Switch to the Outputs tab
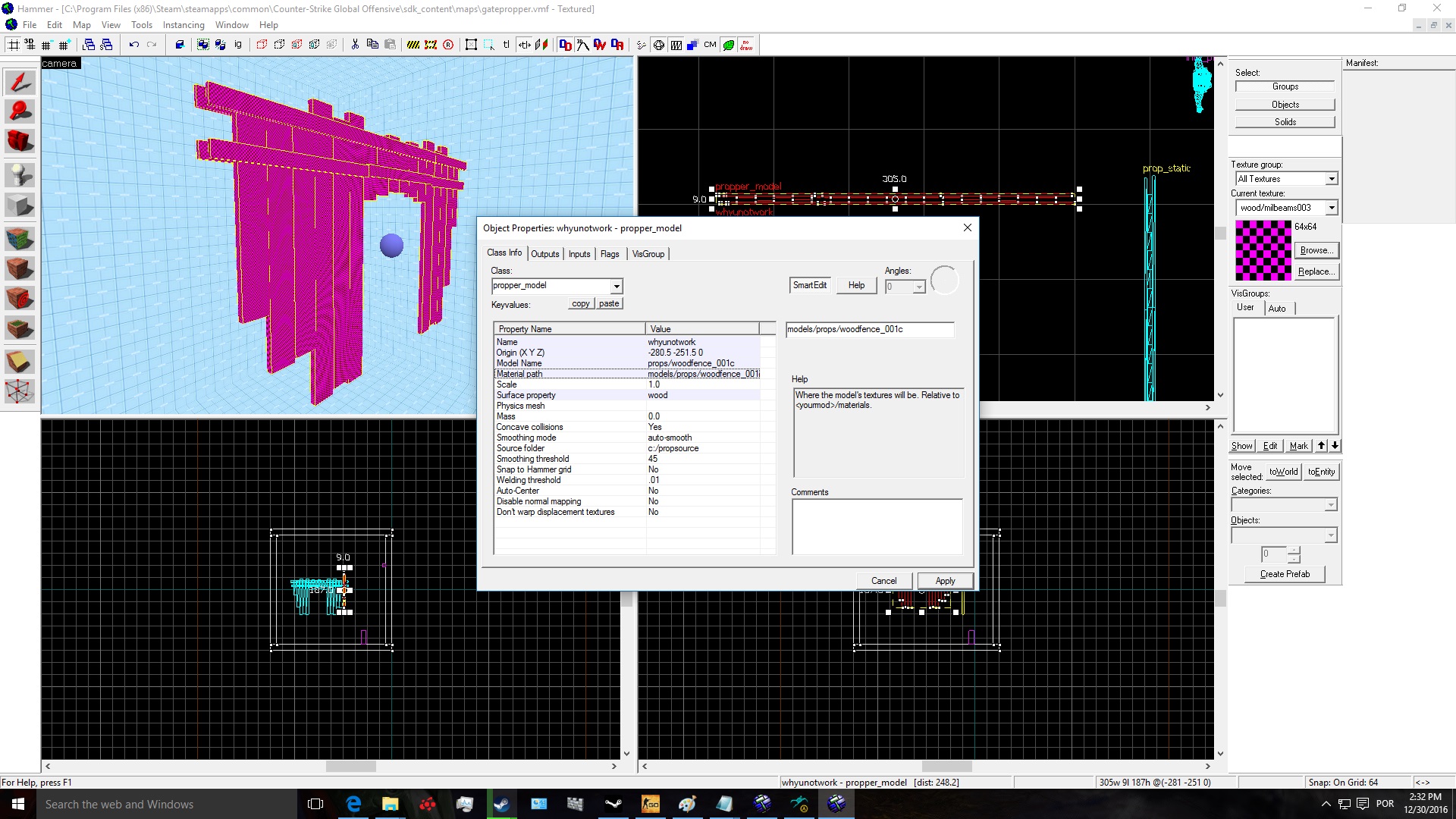Viewport: 1456px width, 819px height. 544,253
